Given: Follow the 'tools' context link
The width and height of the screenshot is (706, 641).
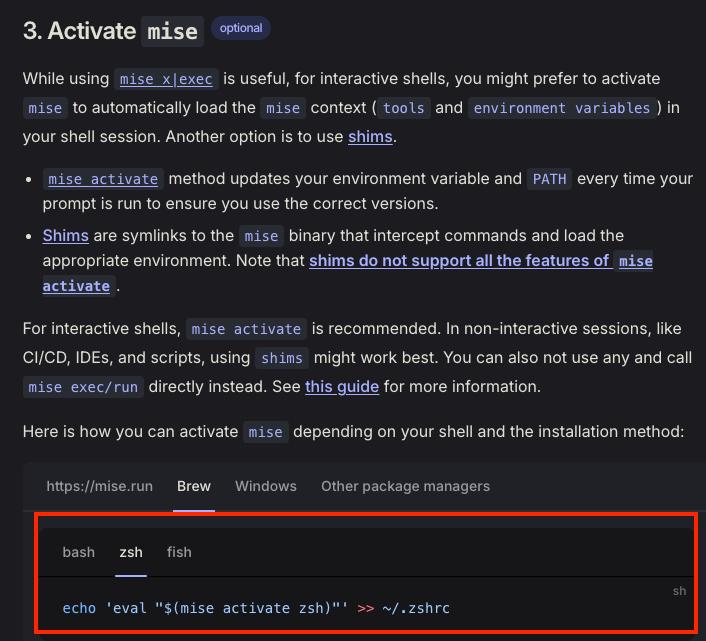Looking at the screenshot, I should tap(403, 108).
